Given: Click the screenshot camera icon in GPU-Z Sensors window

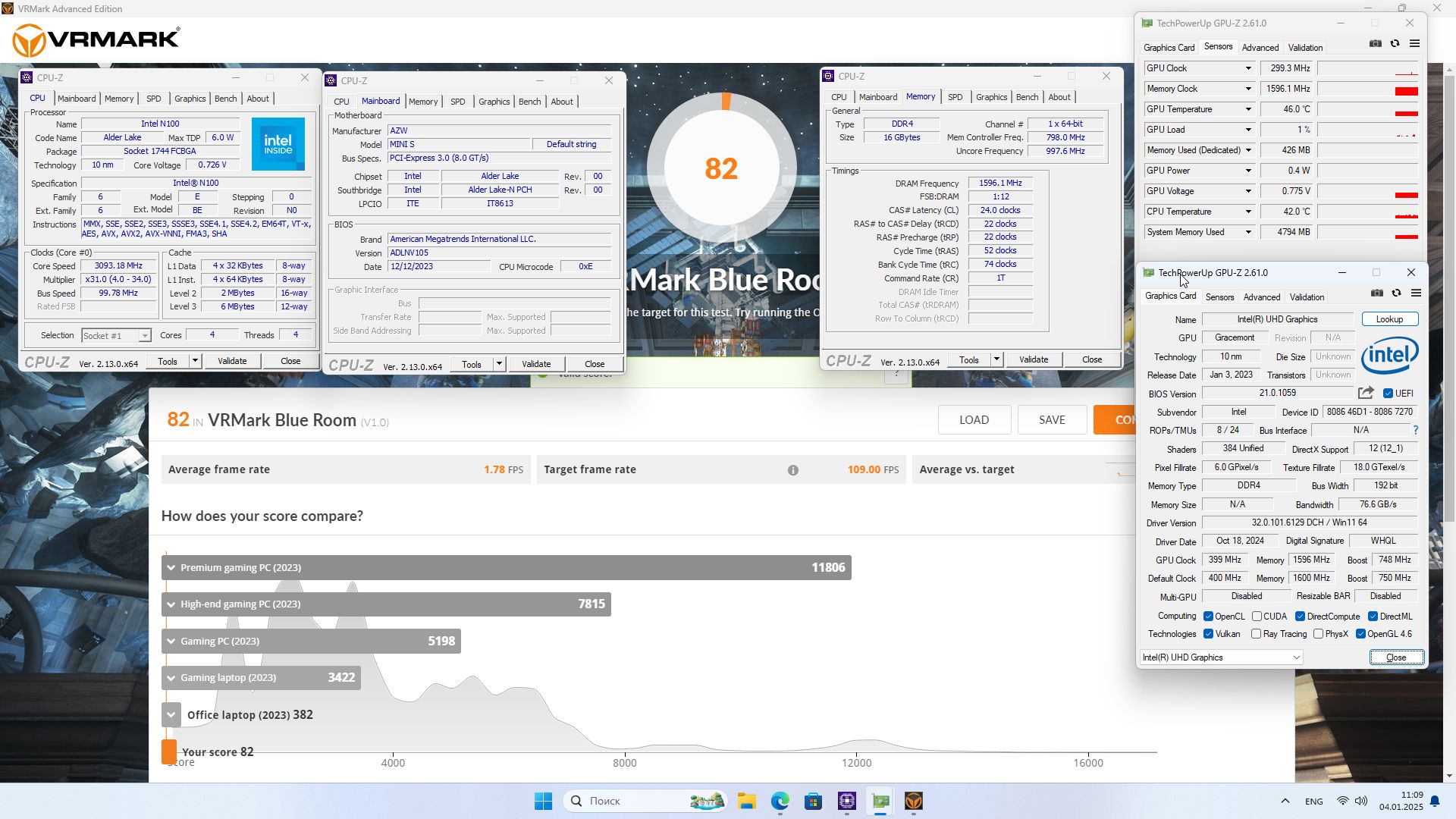Looking at the screenshot, I should (1376, 44).
